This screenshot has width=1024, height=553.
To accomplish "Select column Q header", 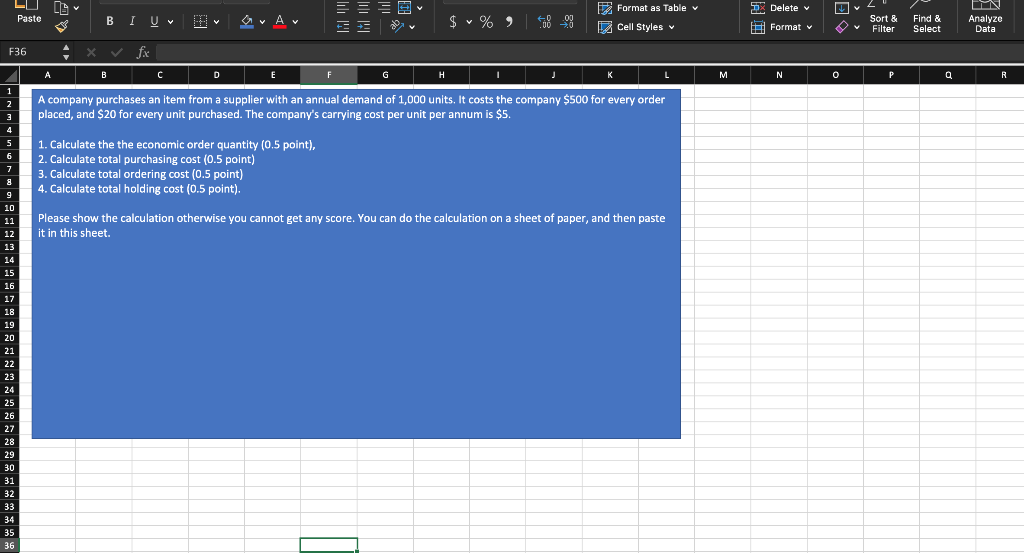I will click(948, 75).
